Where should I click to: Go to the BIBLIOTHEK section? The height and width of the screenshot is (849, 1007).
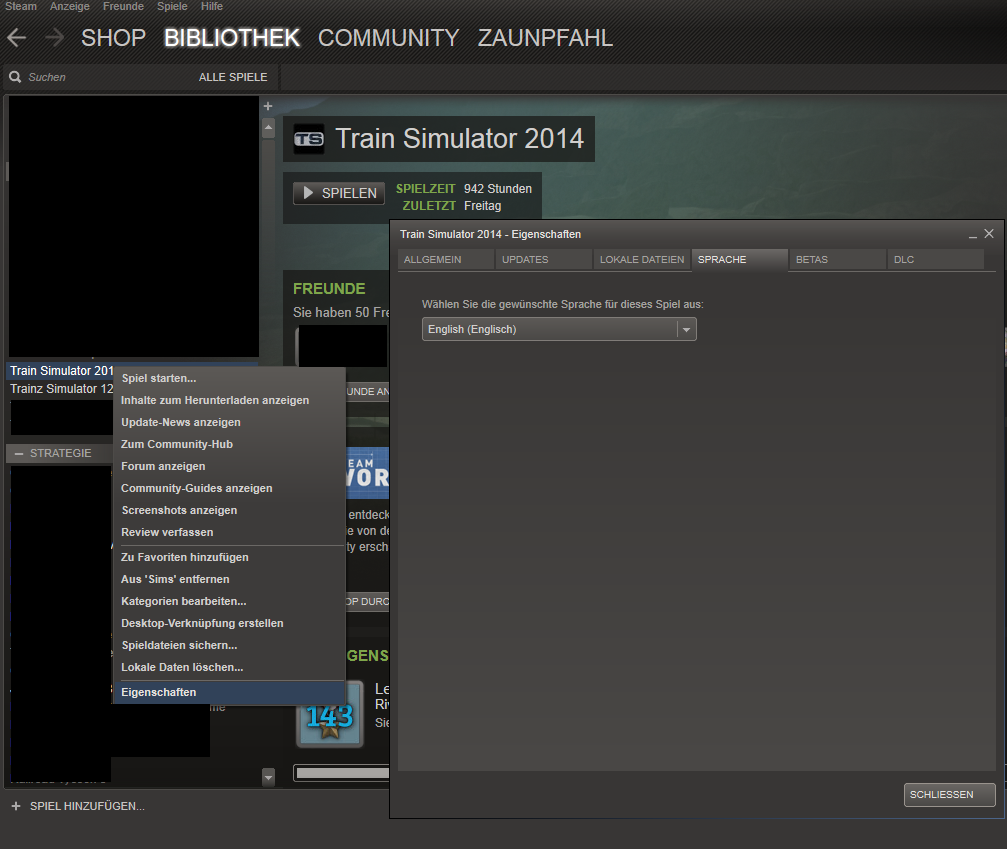click(x=232, y=38)
